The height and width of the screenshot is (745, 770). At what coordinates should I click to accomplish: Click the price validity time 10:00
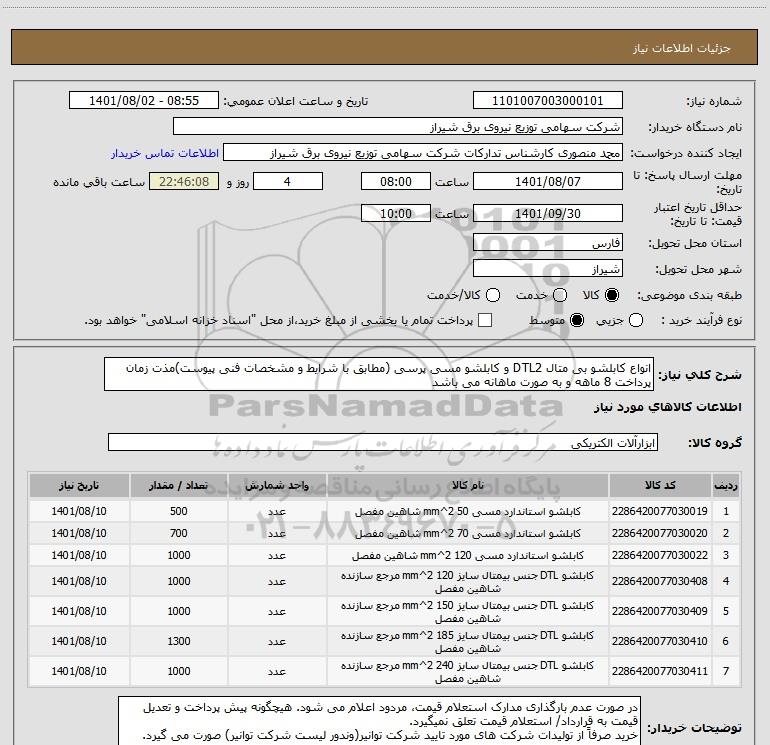tap(396, 214)
